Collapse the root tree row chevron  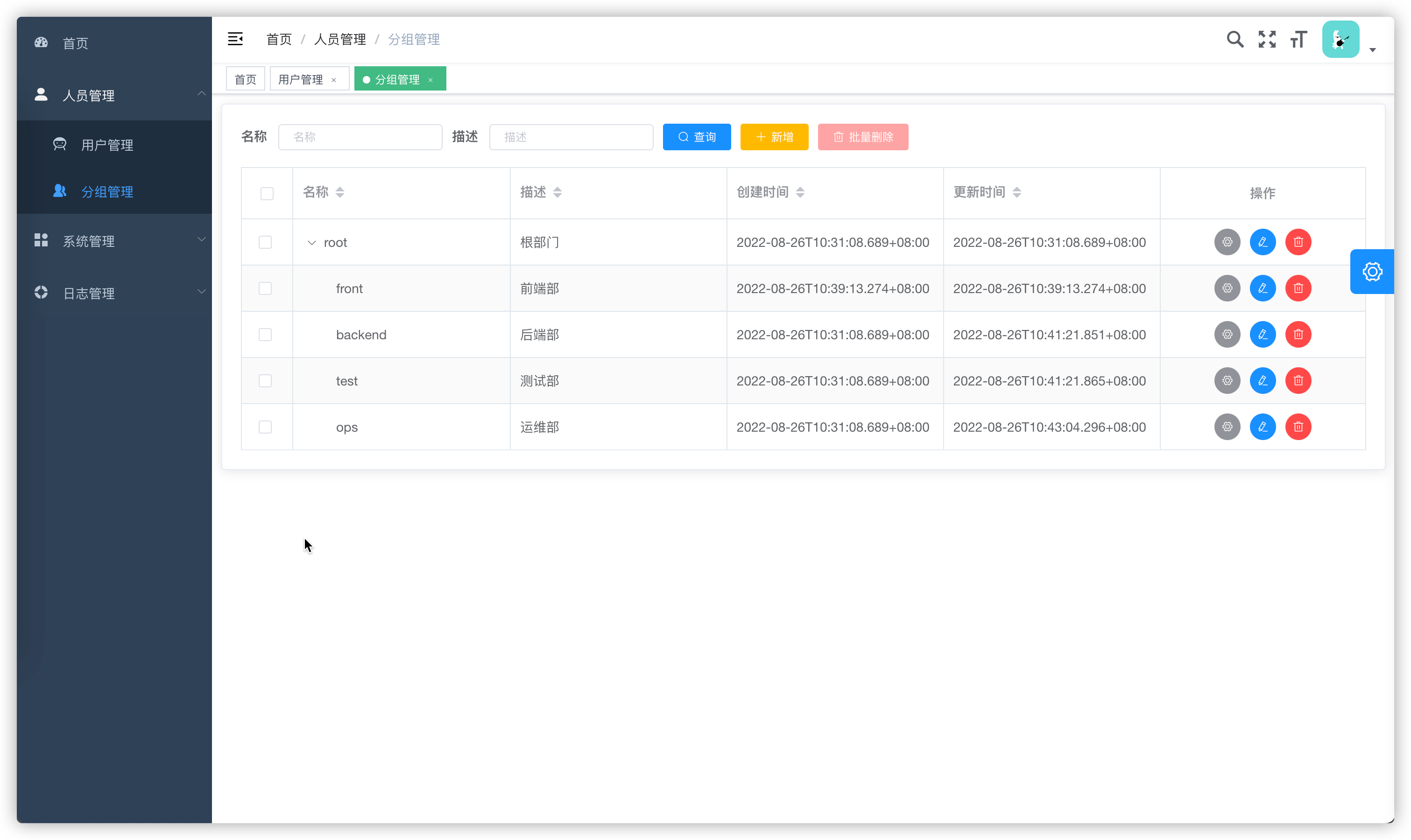(x=311, y=243)
